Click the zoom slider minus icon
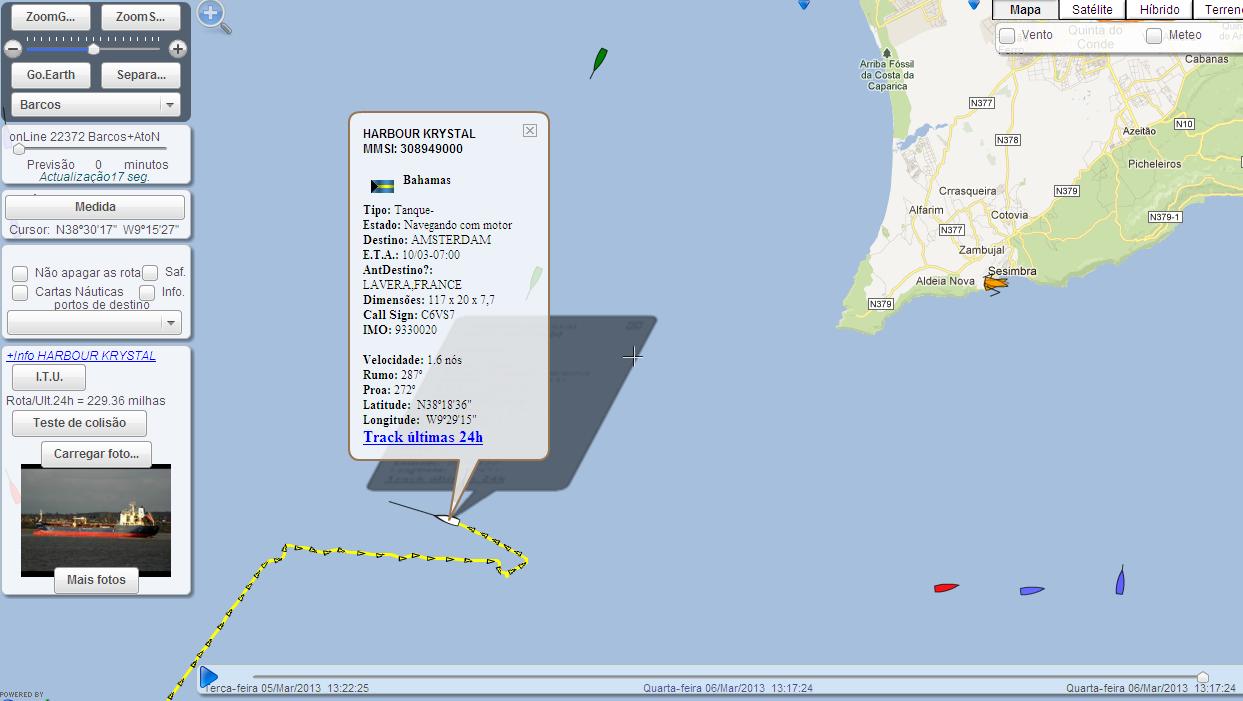The image size is (1243, 701). (x=13, y=49)
